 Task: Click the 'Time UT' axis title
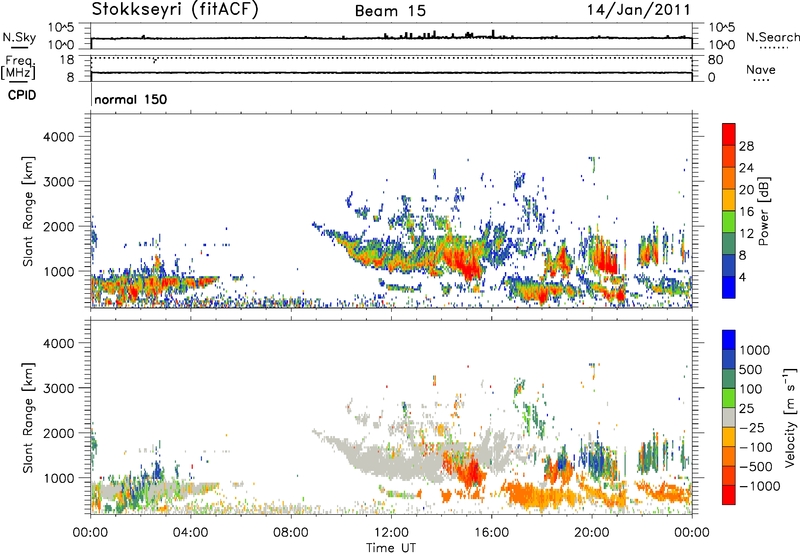click(x=391, y=547)
